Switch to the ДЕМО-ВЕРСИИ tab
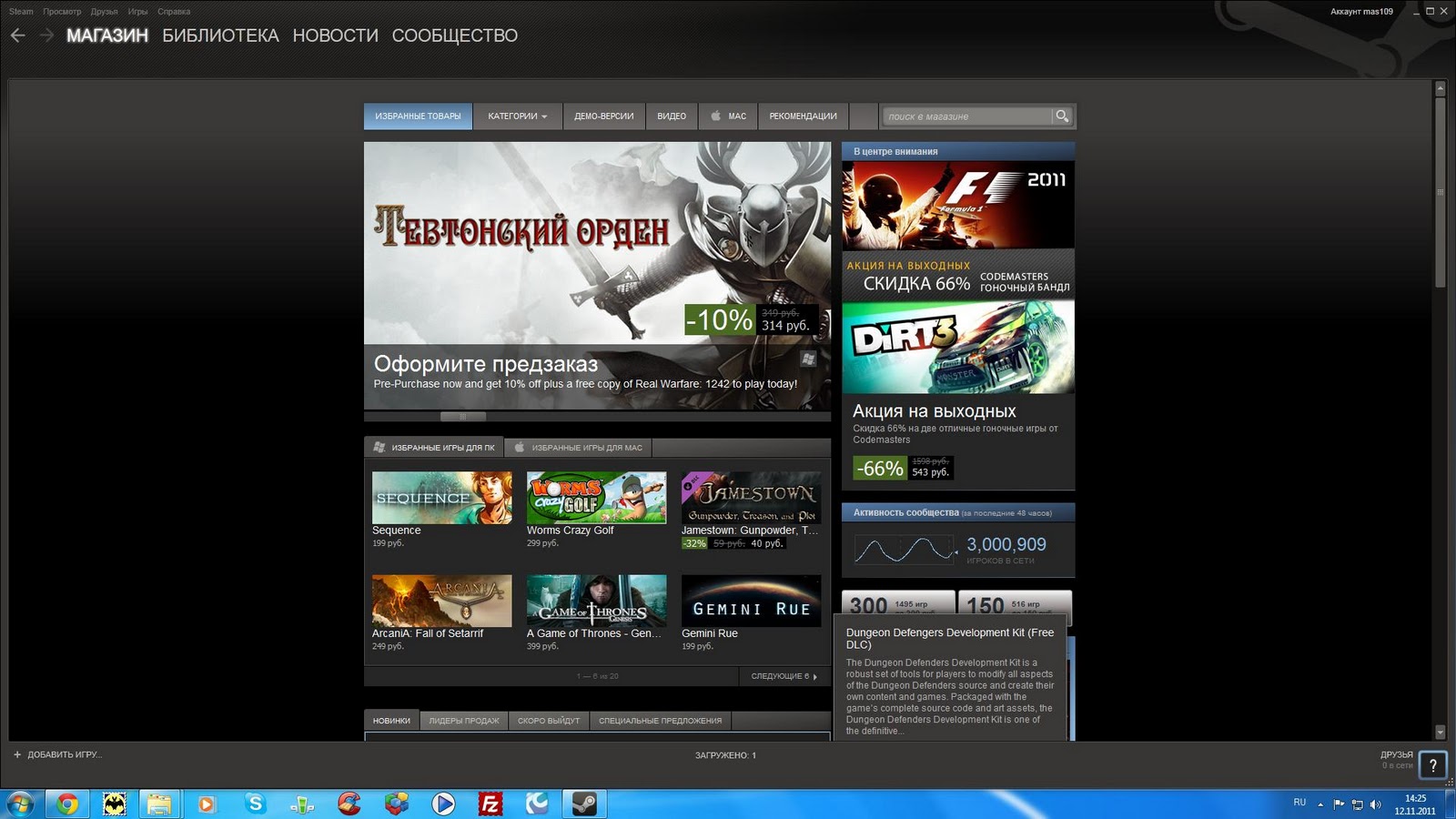 pos(604,116)
